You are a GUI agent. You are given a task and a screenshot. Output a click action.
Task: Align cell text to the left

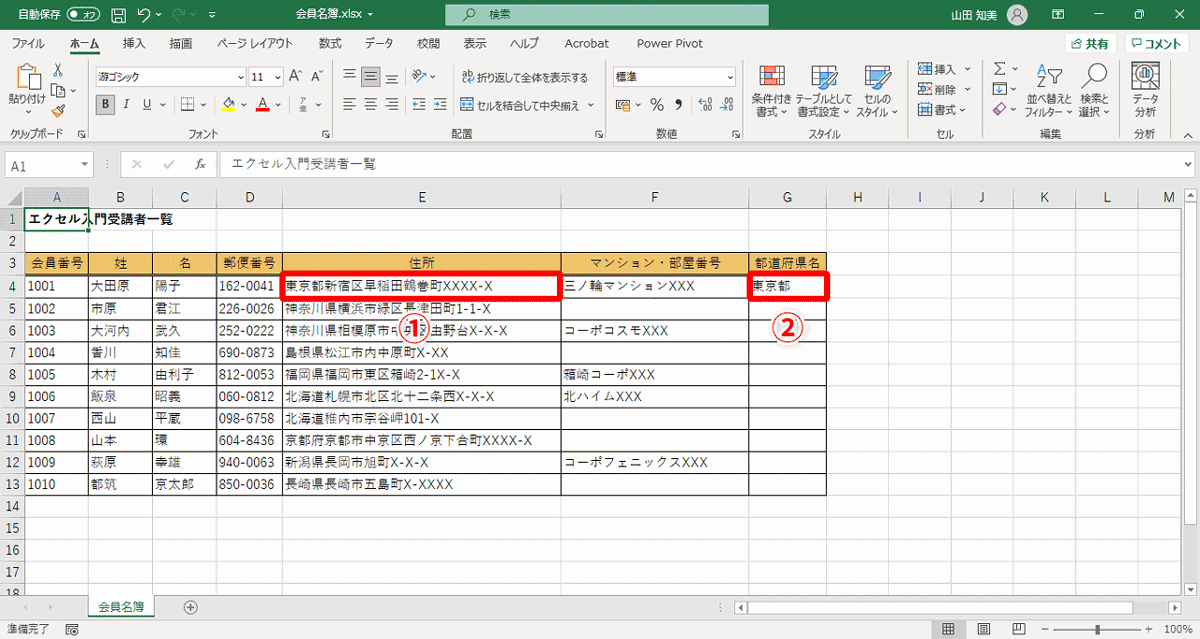click(349, 104)
